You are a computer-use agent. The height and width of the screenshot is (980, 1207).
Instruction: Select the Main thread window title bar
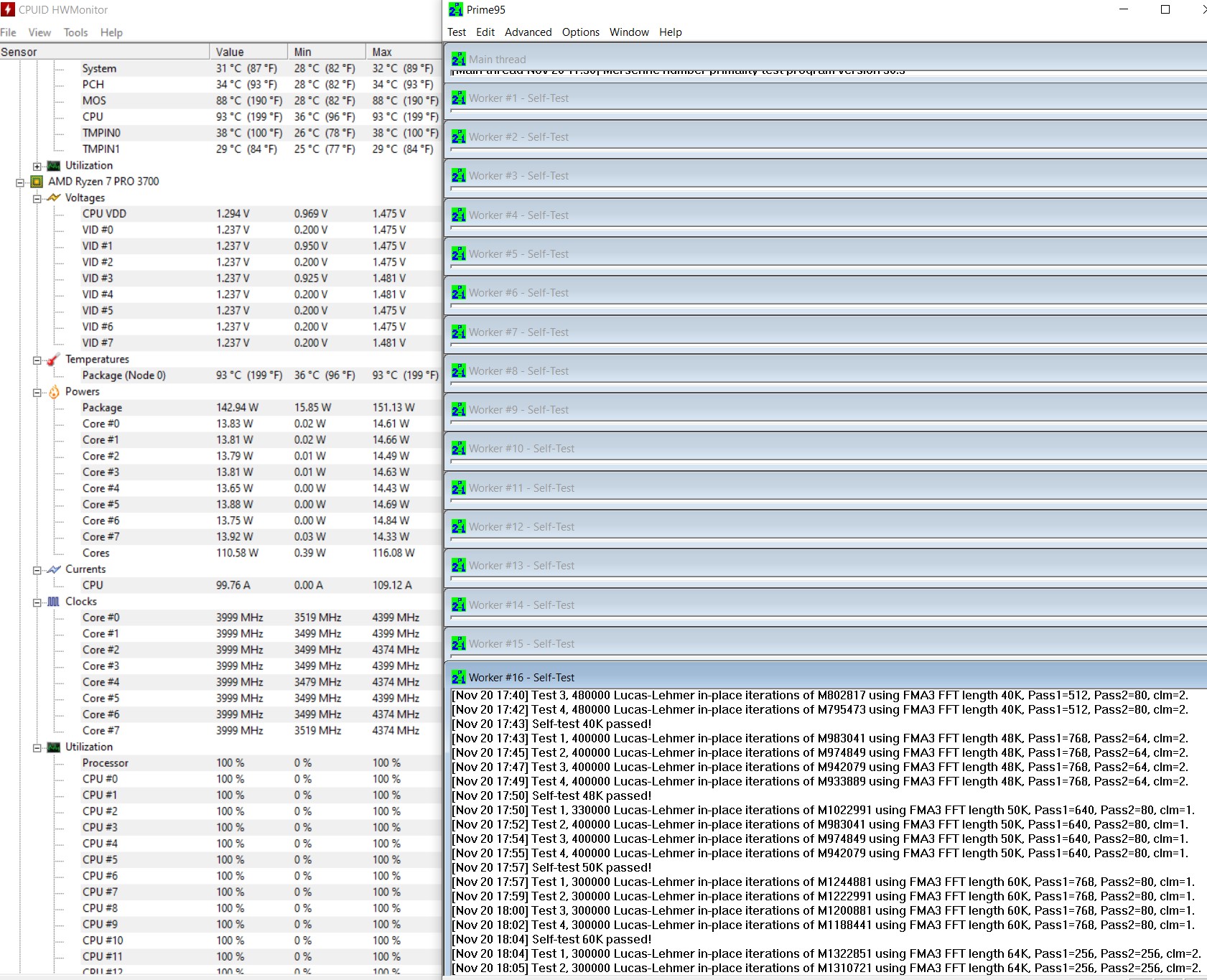(x=826, y=59)
